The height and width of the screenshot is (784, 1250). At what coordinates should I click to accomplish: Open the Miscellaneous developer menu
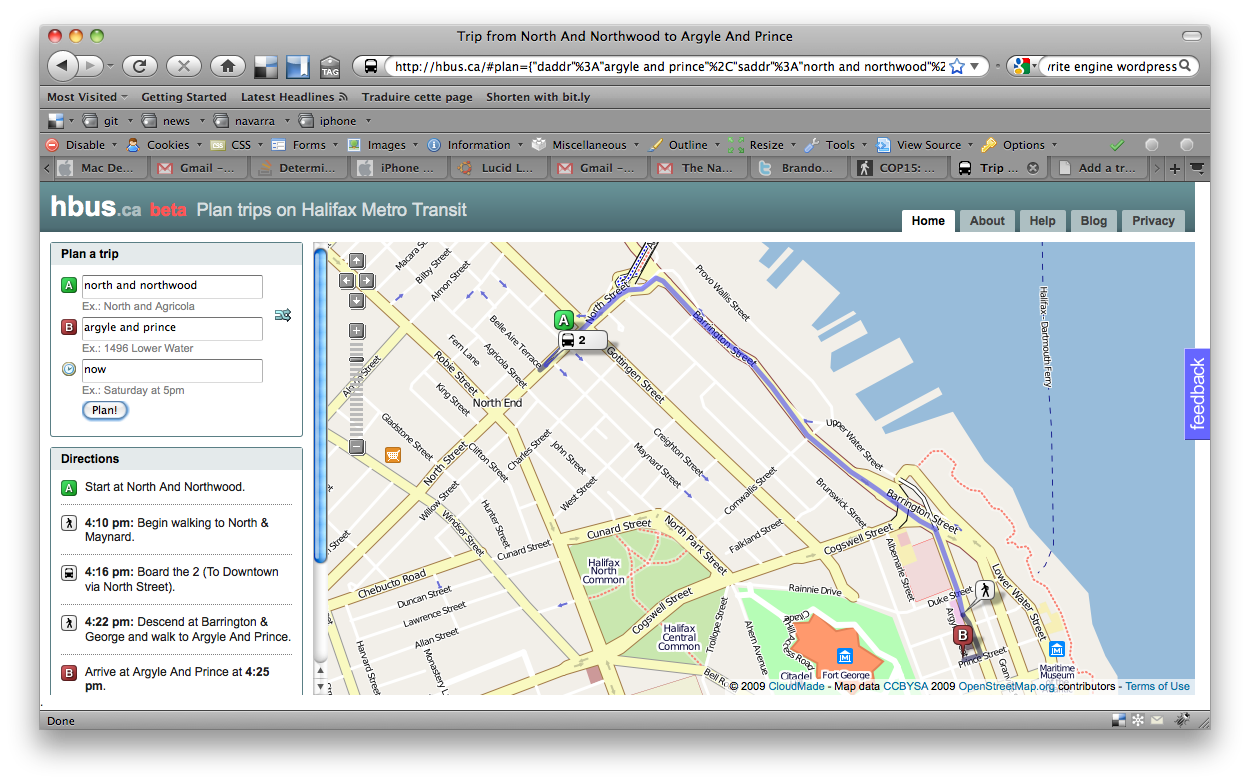tap(585, 145)
